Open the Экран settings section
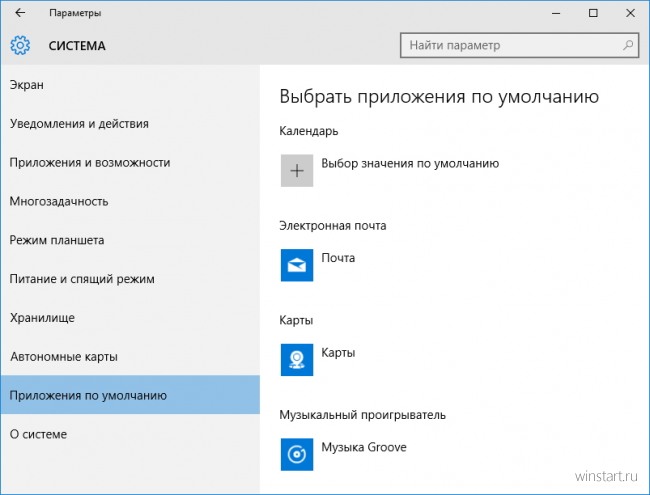Image resolution: width=650 pixels, height=495 pixels. coord(27,85)
